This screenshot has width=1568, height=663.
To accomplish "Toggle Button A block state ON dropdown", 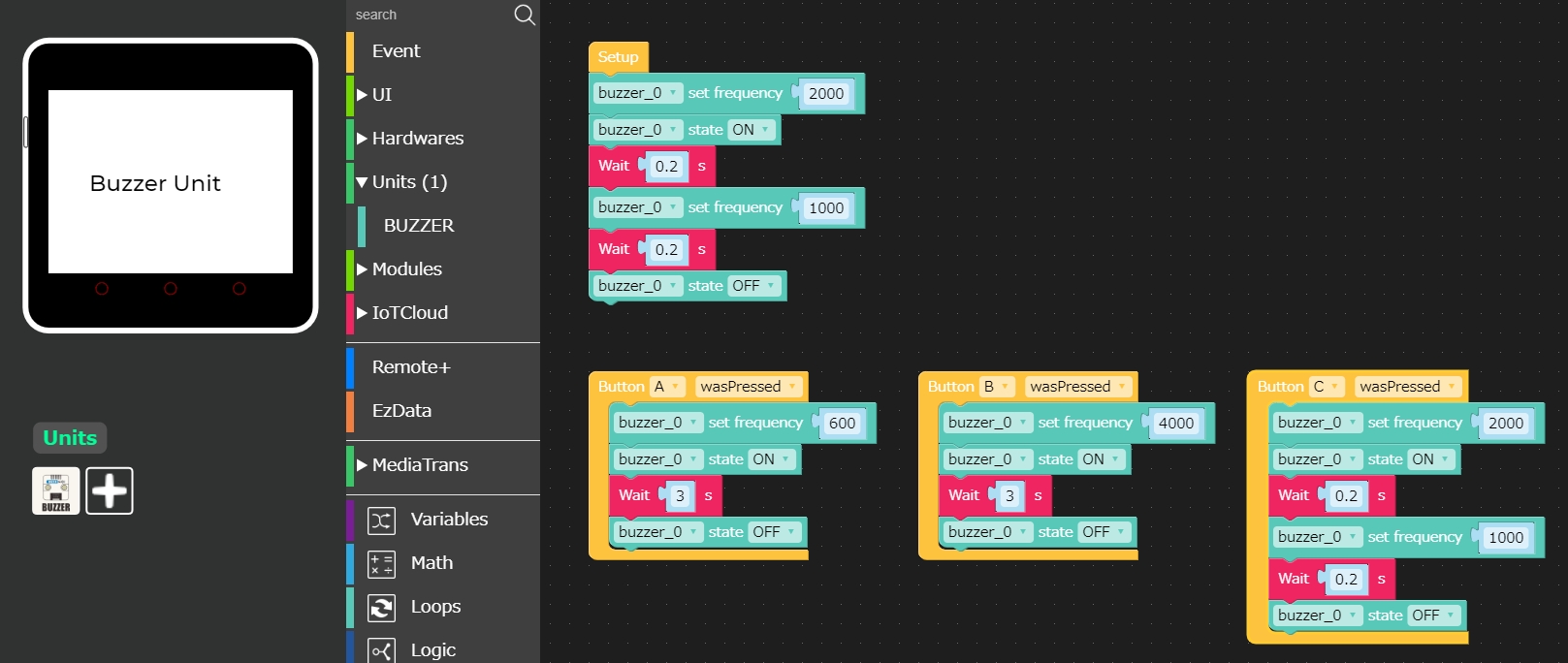I will [x=772, y=459].
